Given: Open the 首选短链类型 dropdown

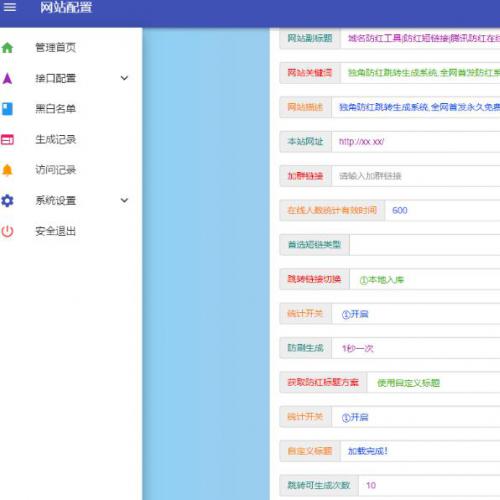Looking at the screenshot, I should pos(425,245).
